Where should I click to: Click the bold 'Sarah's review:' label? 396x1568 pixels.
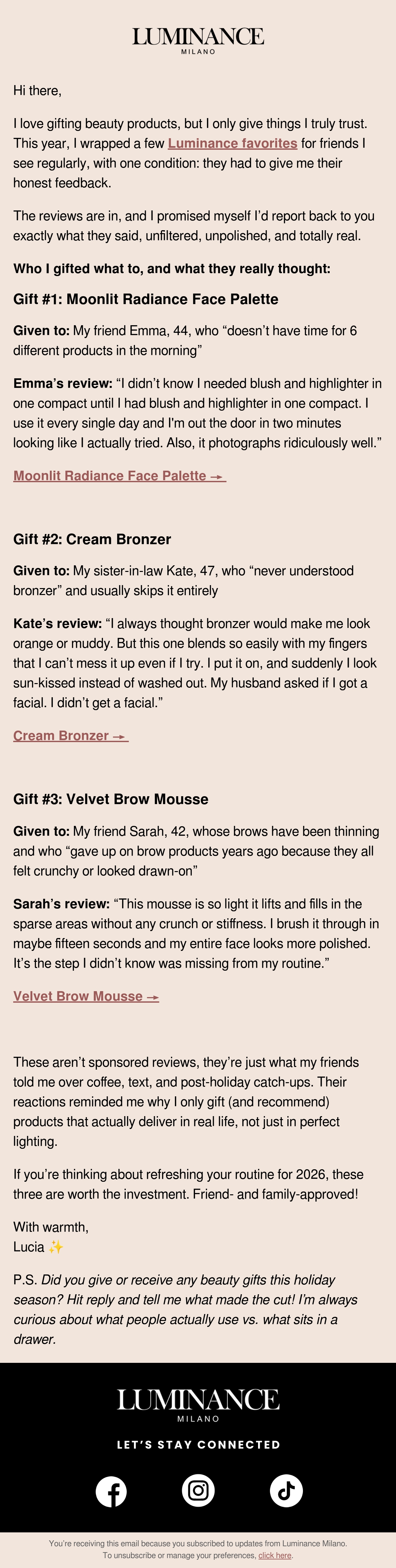pos(61,904)
